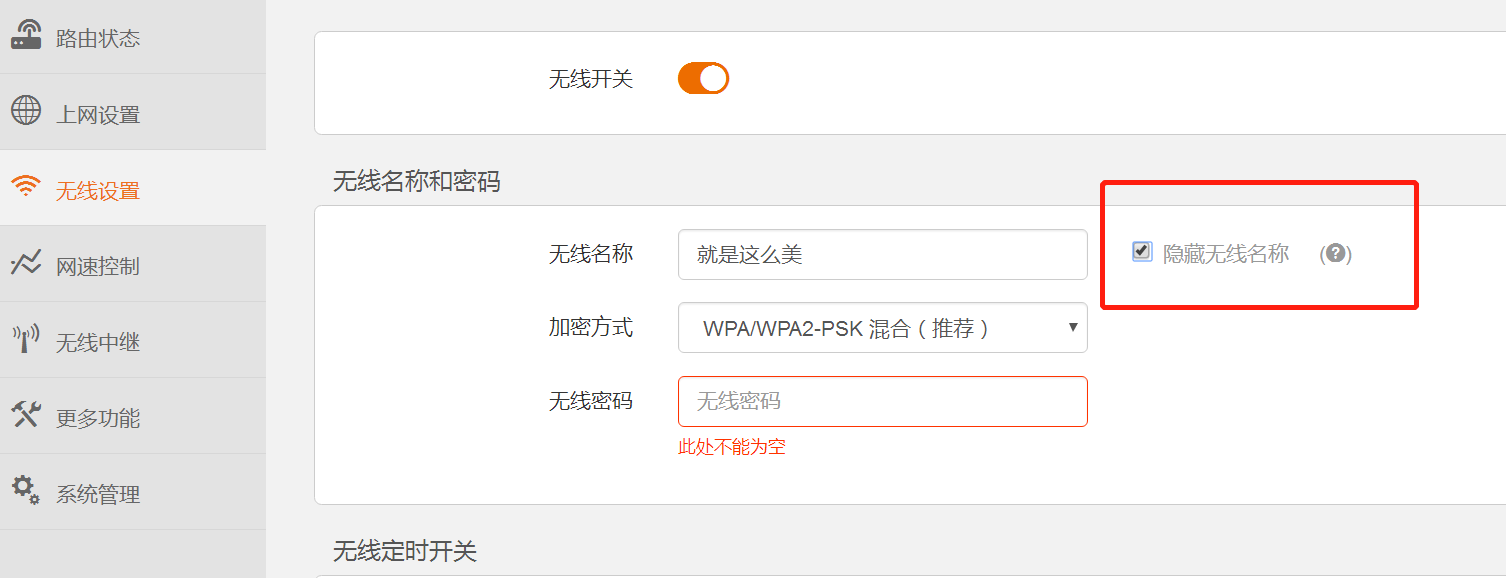Click the router status icon
The height and width of the screenshot is (578, 1506).
tap(26, 35)
